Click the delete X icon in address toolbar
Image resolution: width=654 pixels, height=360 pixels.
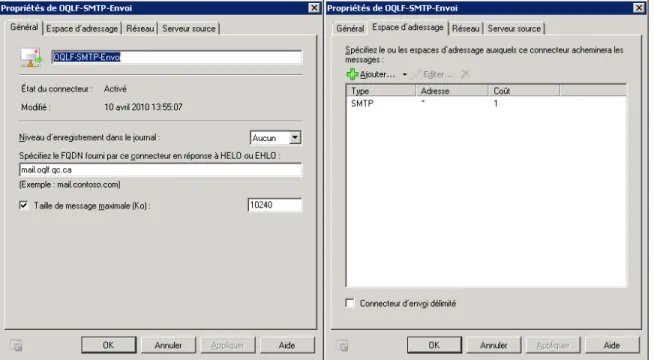pos(465,74)
